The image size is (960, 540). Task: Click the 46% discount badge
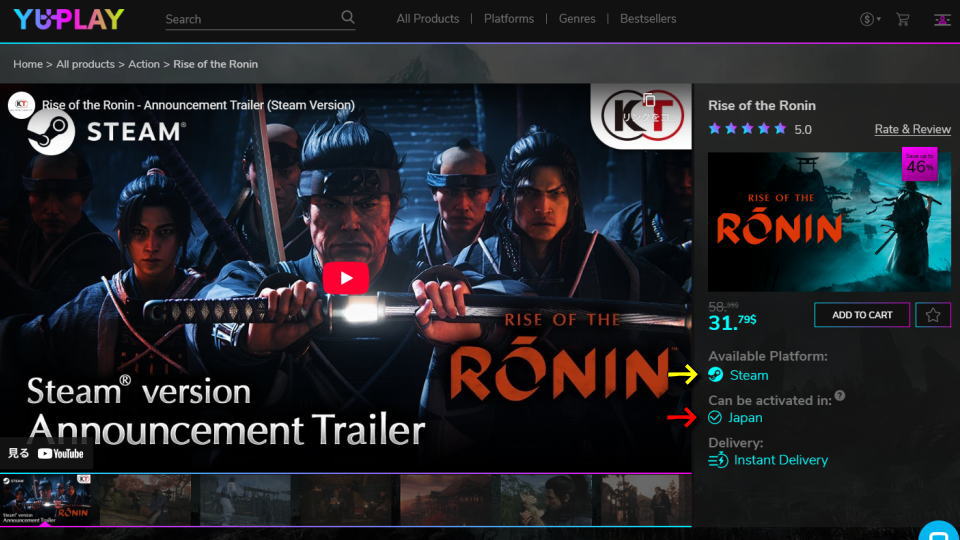920,164
